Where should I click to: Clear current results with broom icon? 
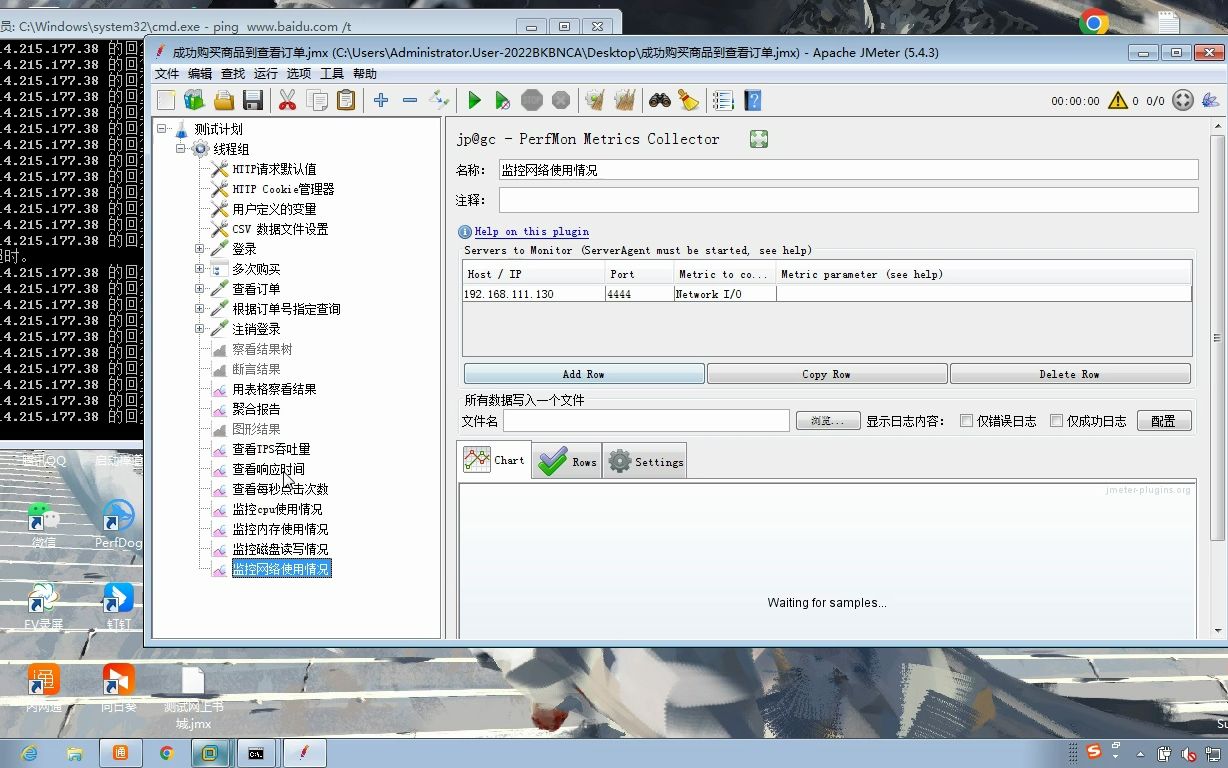[595, 100]
